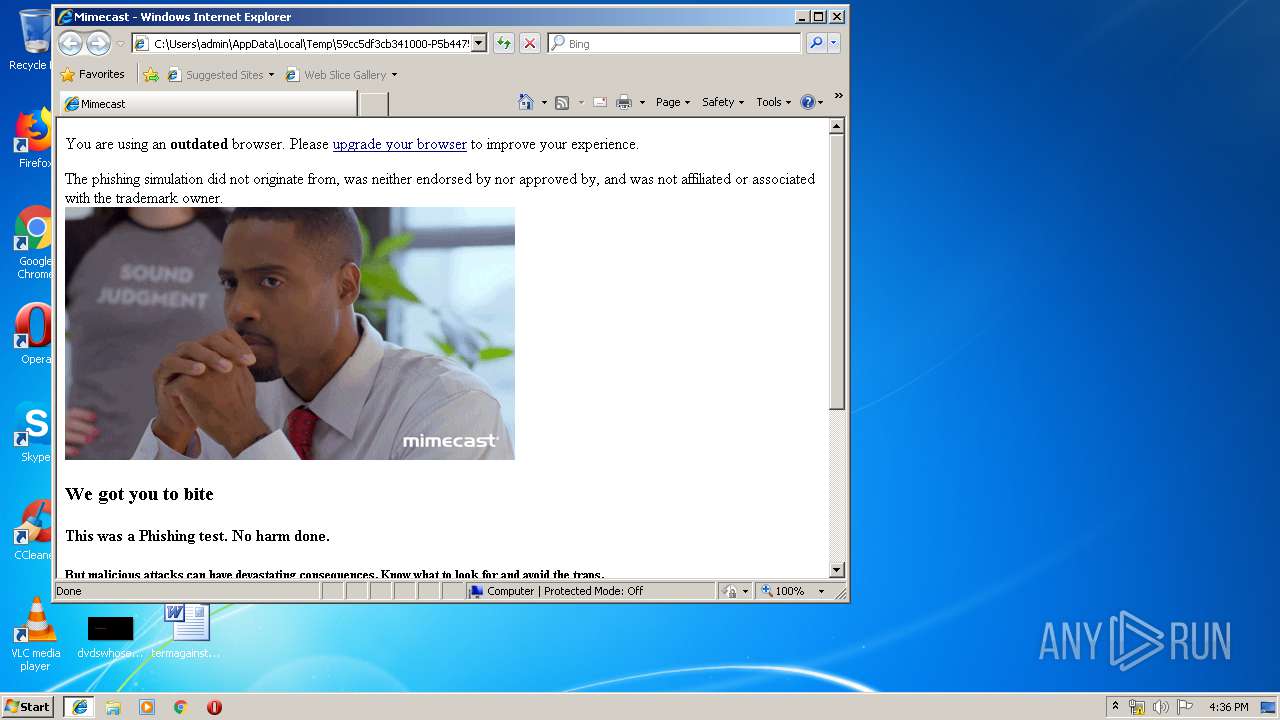Open Windows Explorer from taskbar
Image resolution: width=1280 pixels, height=720 pixels.
[x=113, y=706]
